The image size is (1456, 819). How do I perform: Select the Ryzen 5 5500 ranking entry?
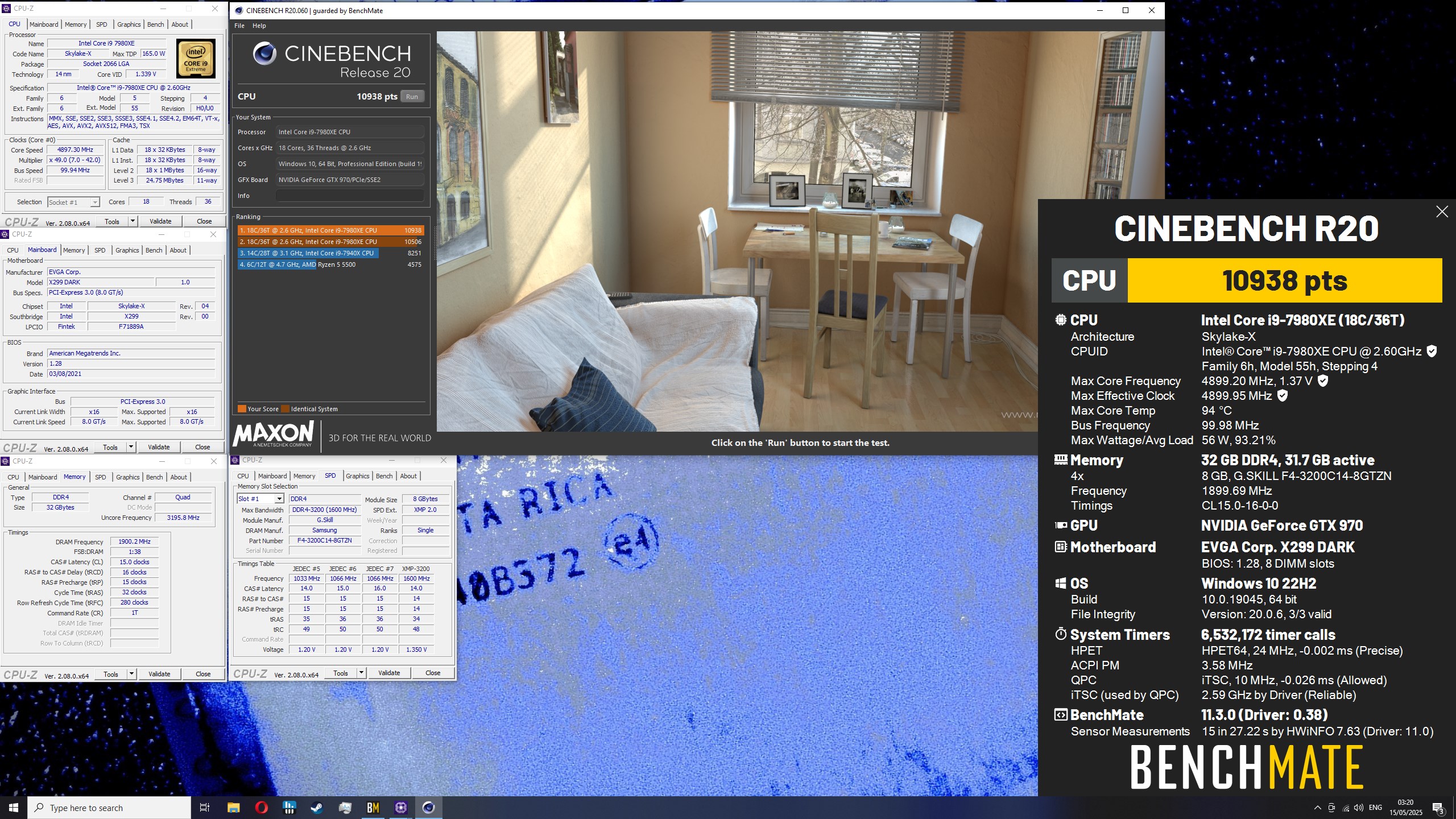coord(331,264)
